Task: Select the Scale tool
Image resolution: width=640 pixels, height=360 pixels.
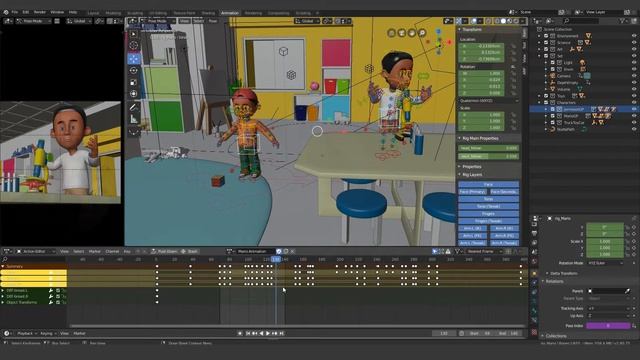Action: point(133,82)
